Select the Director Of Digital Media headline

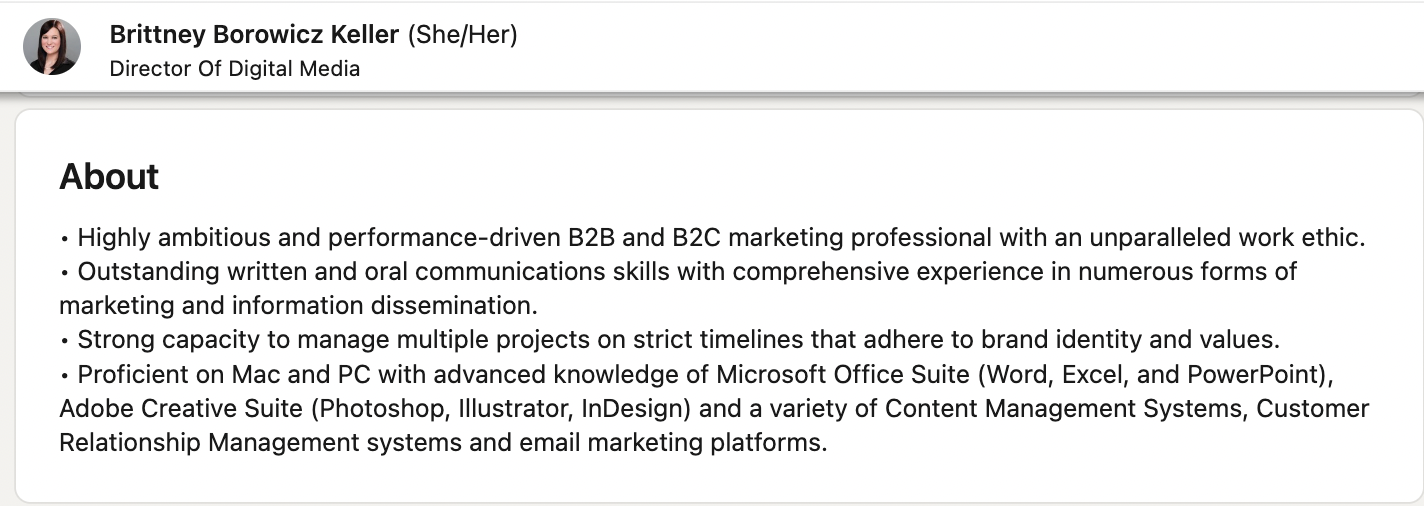[234, 69]
